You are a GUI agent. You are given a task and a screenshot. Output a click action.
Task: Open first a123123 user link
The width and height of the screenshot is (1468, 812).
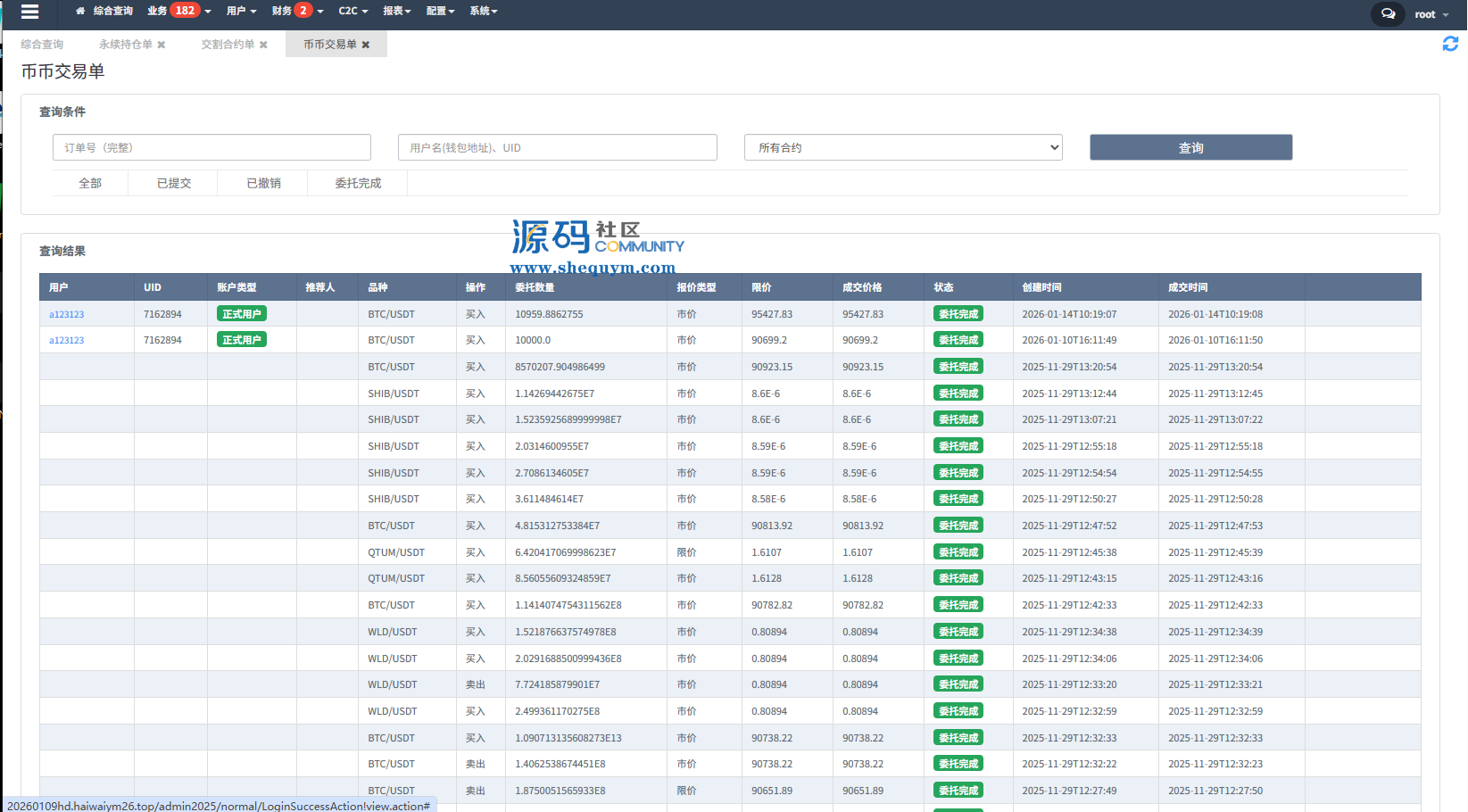click(67, 315)
